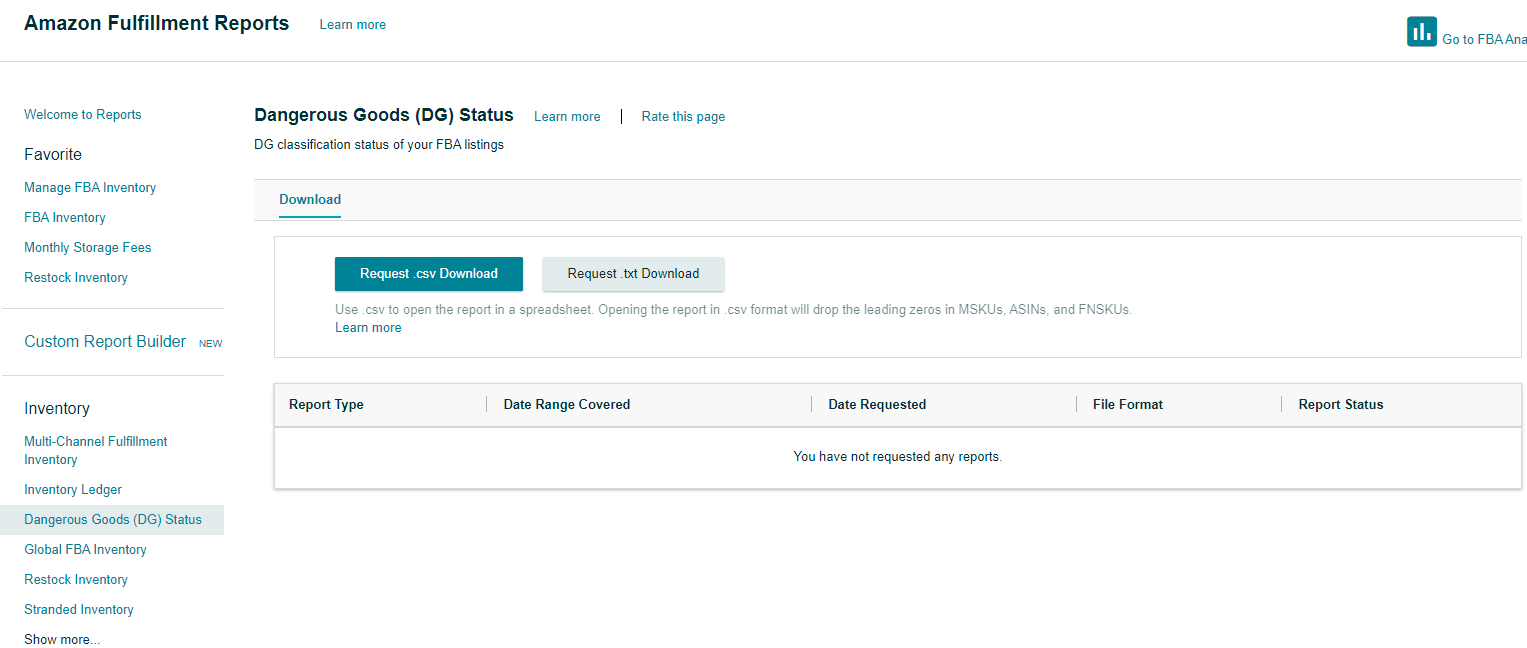
Task: Click Report Status column header
Action: coord(1341,404)
